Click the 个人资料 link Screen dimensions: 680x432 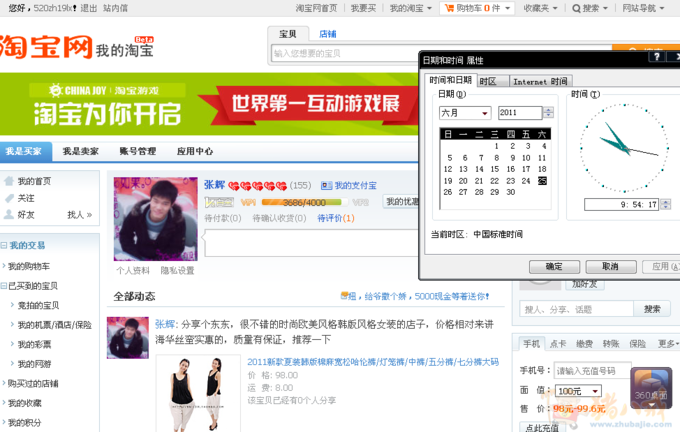pos(133,271)
